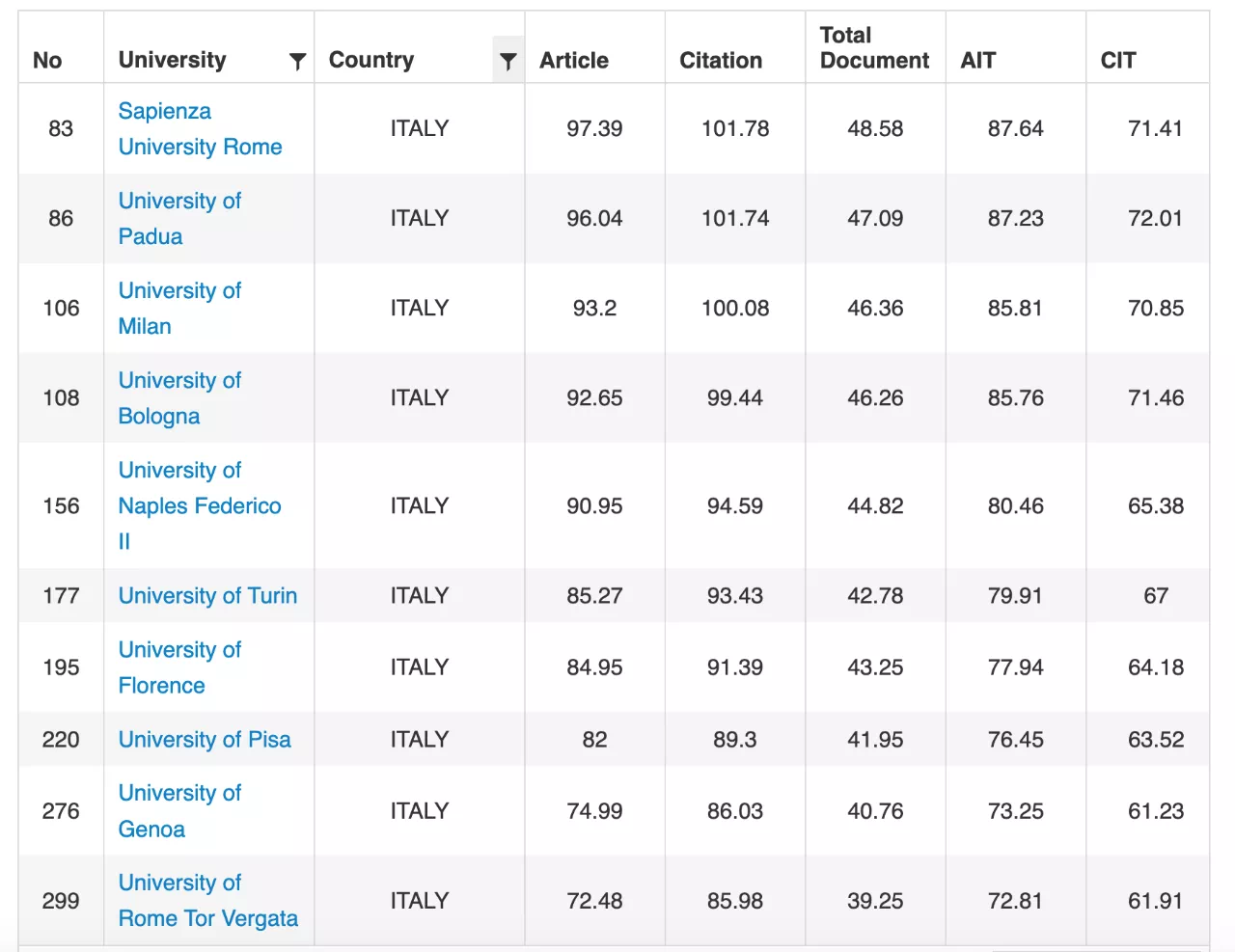Open the University of Florence link
This screenshot has height=952, width=1235.
(179, 667)
